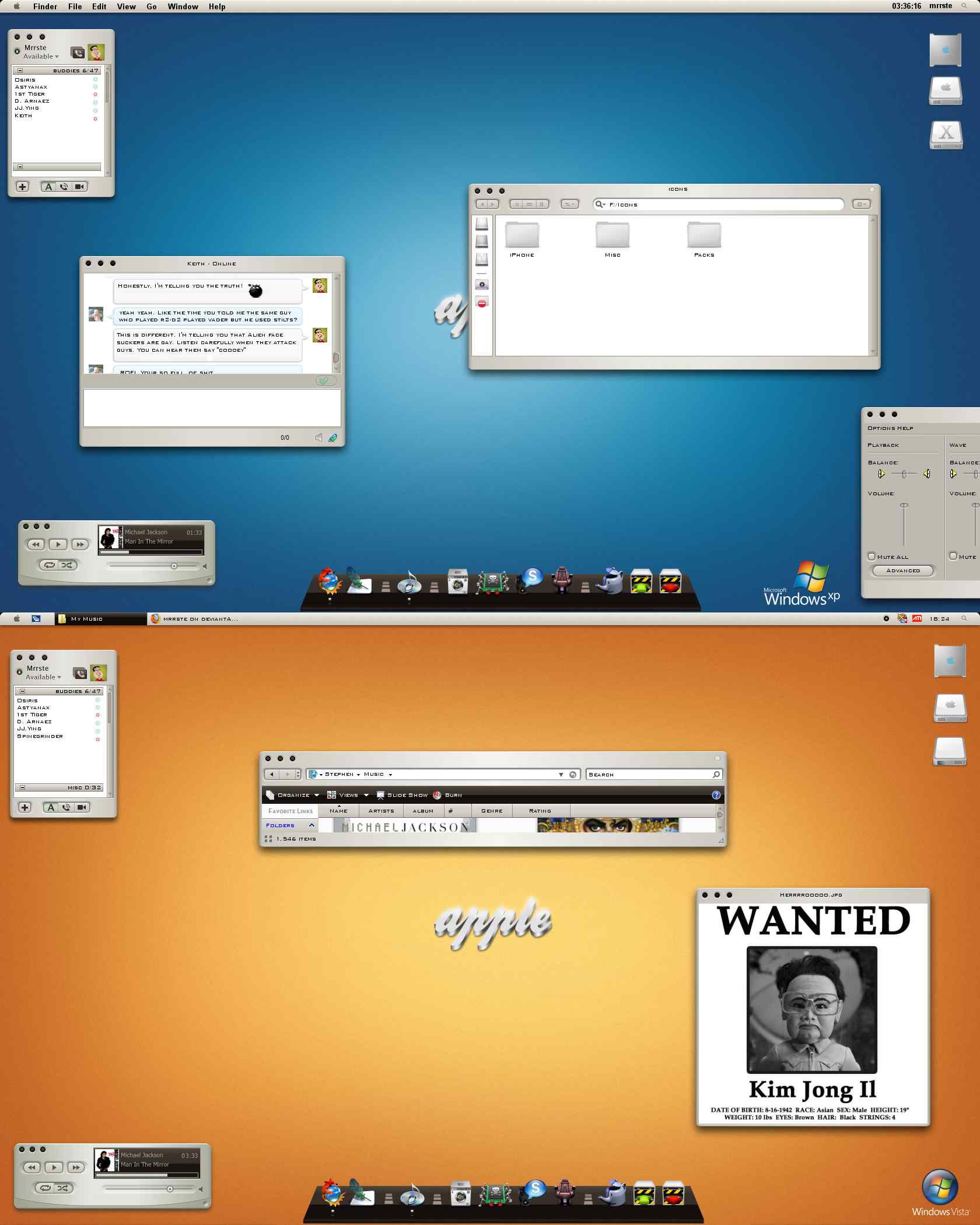Image resolution: width=980 pixels, height=1225 pixels.
Task: Click the red heart box icon in orange desktop dock
Action: point(673,1193)
